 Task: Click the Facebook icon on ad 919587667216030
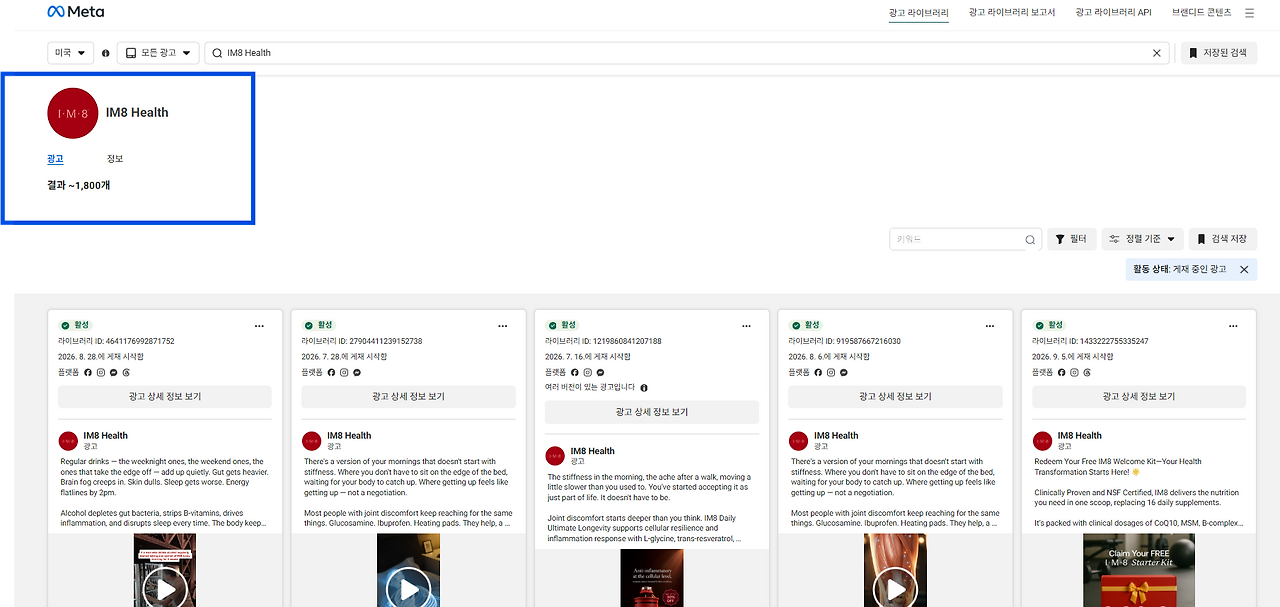818,372
